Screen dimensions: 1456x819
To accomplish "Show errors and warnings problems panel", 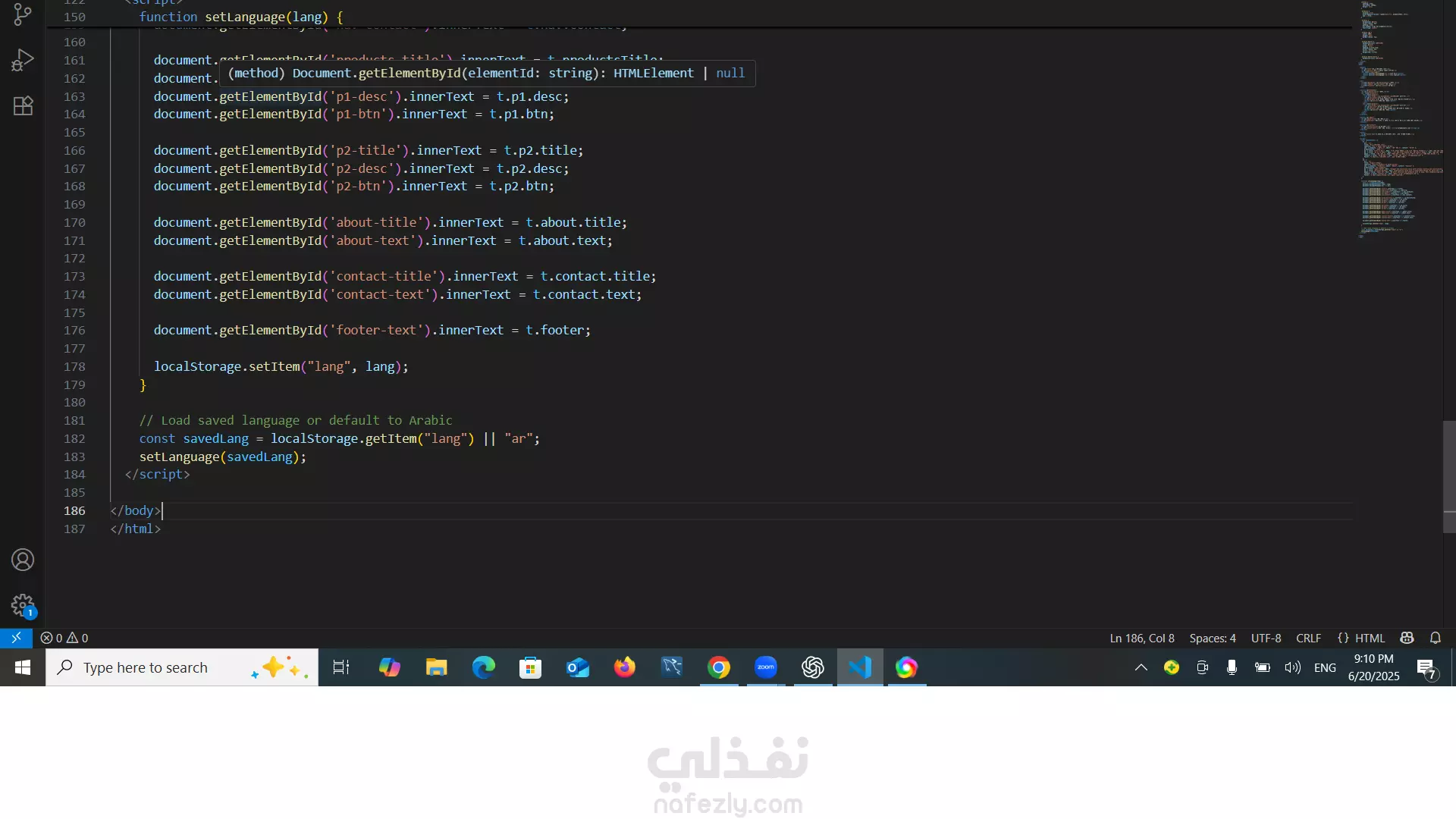I will tap(64, 638).
